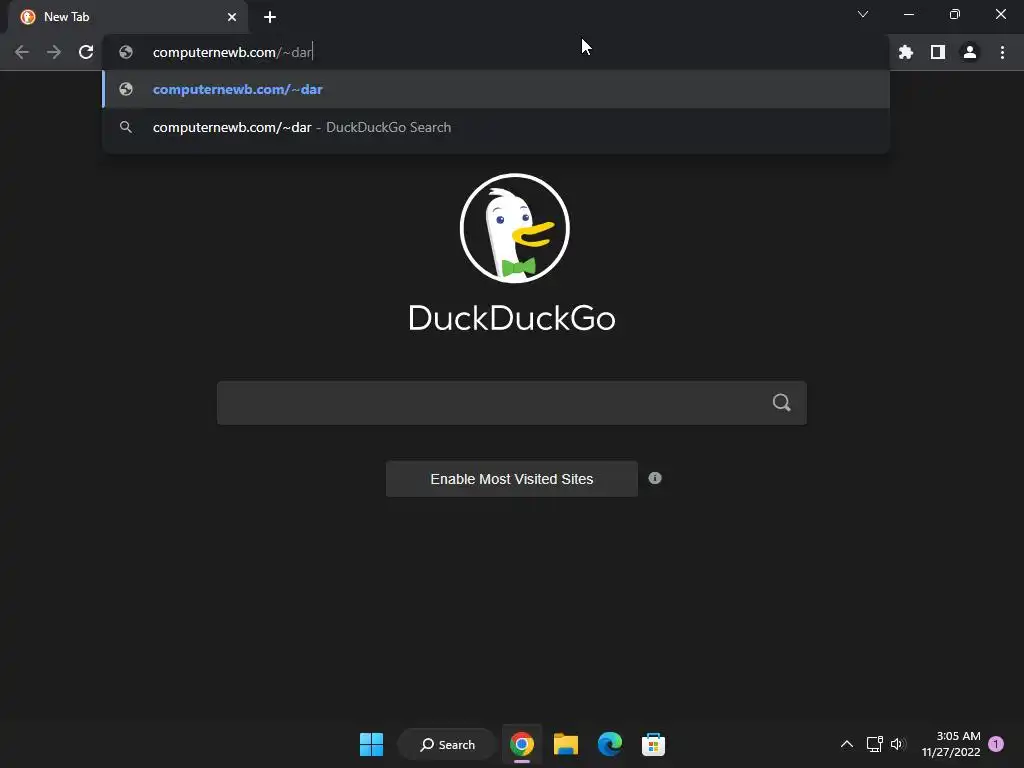
Task: Choose the computernewb.com/~dar URL suggestion
Action: (x=496, y=89)
